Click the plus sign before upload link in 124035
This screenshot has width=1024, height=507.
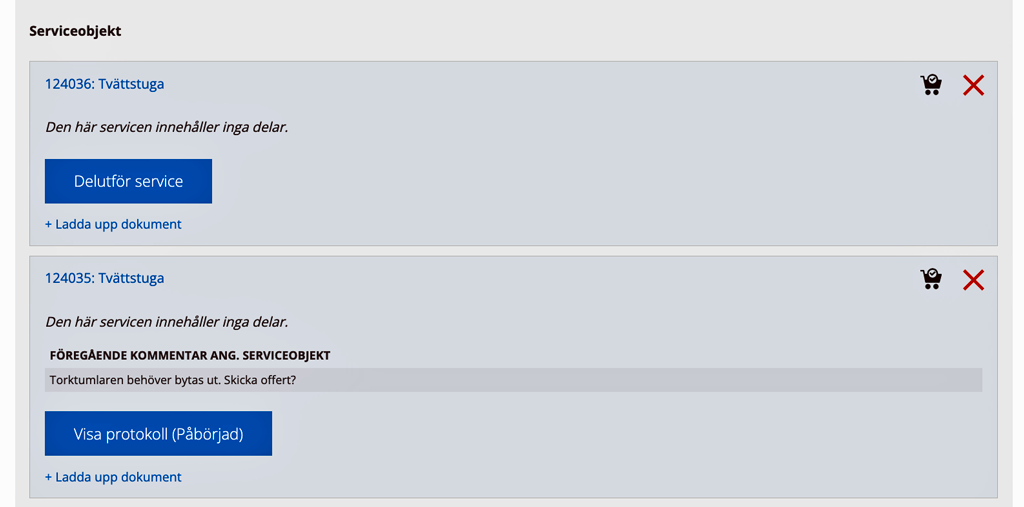point(48,478)
